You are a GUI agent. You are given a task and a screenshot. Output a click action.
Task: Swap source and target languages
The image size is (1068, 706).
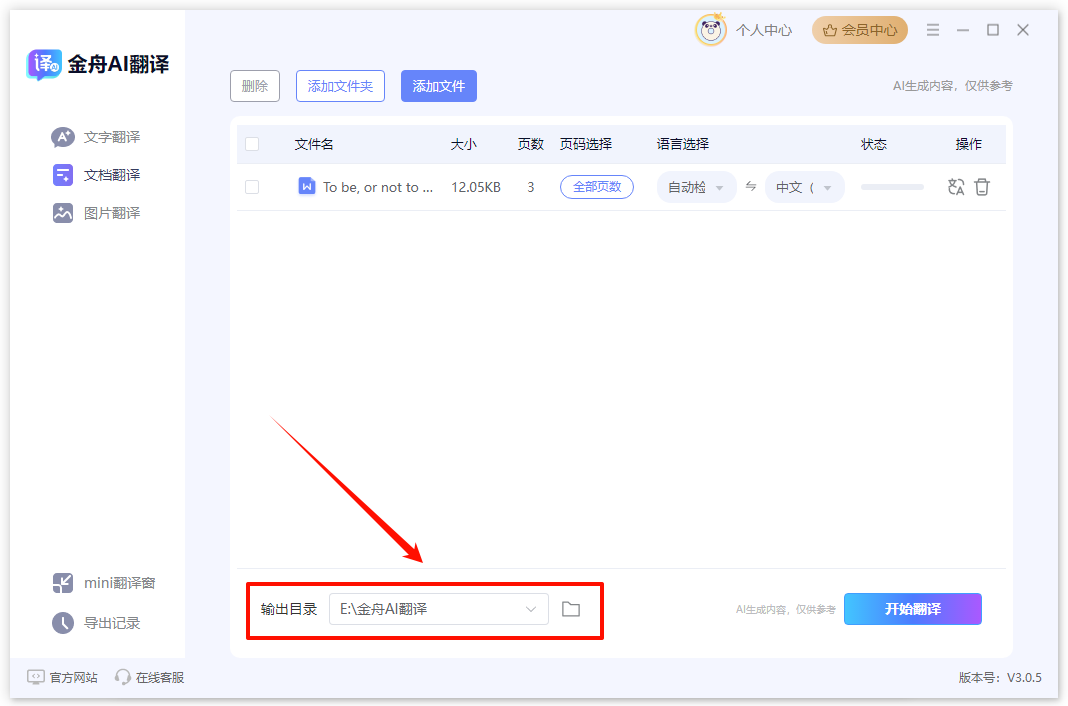point(750,187)
